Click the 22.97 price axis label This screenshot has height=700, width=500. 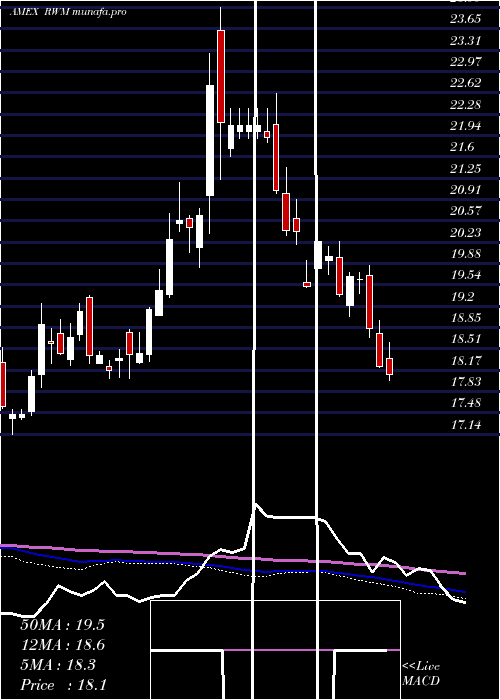click(466, 62)
